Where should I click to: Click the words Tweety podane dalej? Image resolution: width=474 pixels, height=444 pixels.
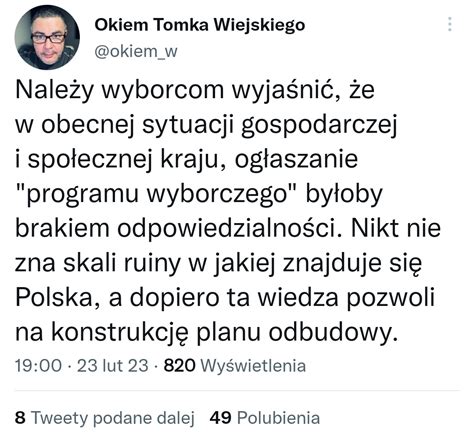pyautogui.click(x=113, y=418)
